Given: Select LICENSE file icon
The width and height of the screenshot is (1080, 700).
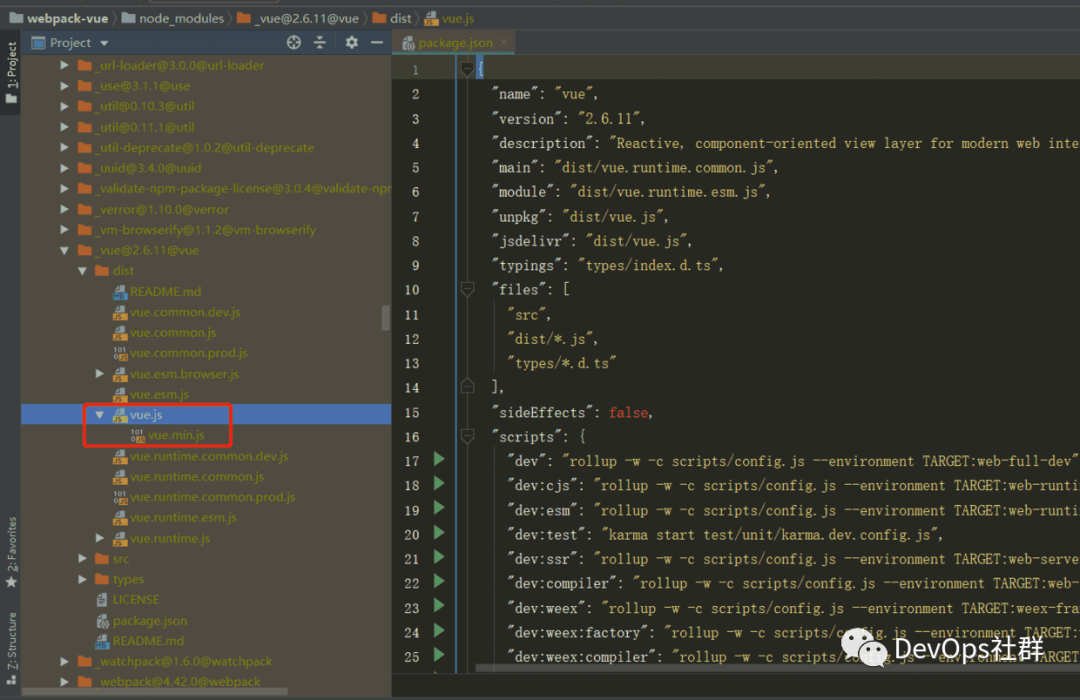Looking at the screenshot, I should pyautogui.click(x=102, y=600).
